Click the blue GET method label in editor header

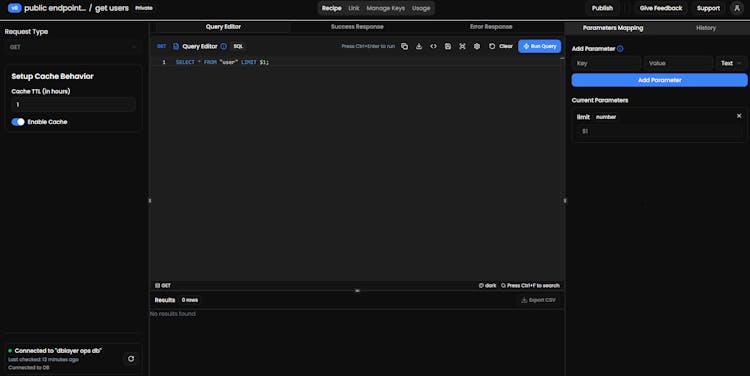162,46
